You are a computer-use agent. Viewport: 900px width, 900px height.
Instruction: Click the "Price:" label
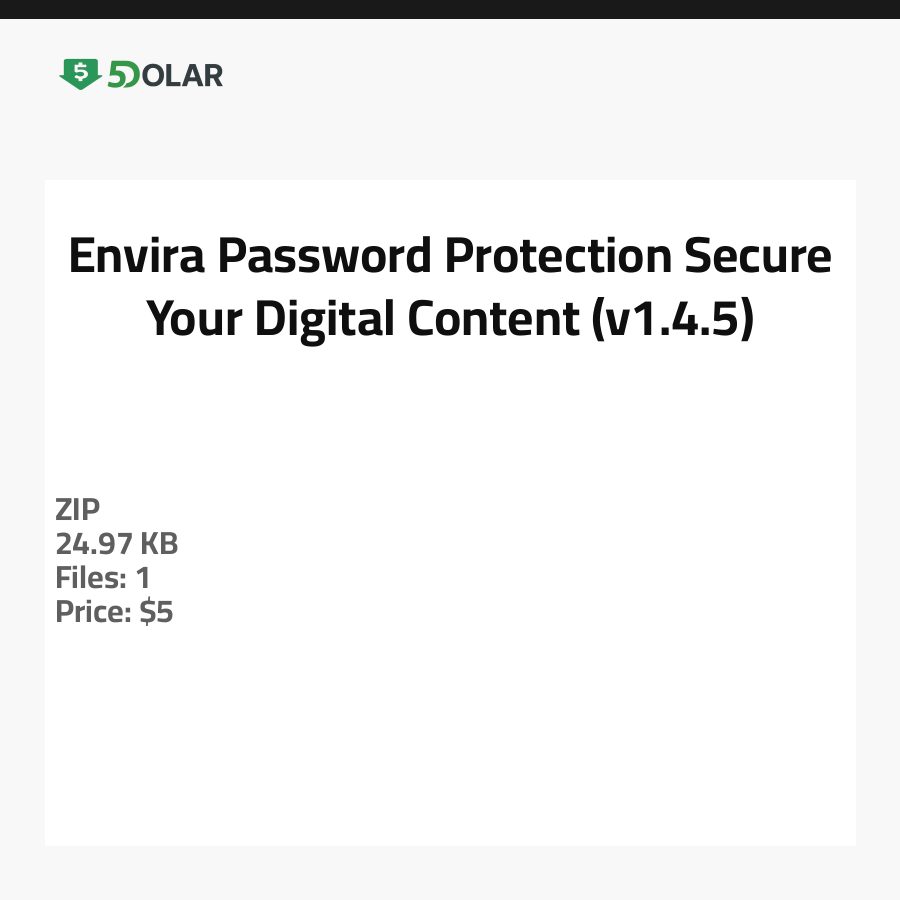coord(93,612)
